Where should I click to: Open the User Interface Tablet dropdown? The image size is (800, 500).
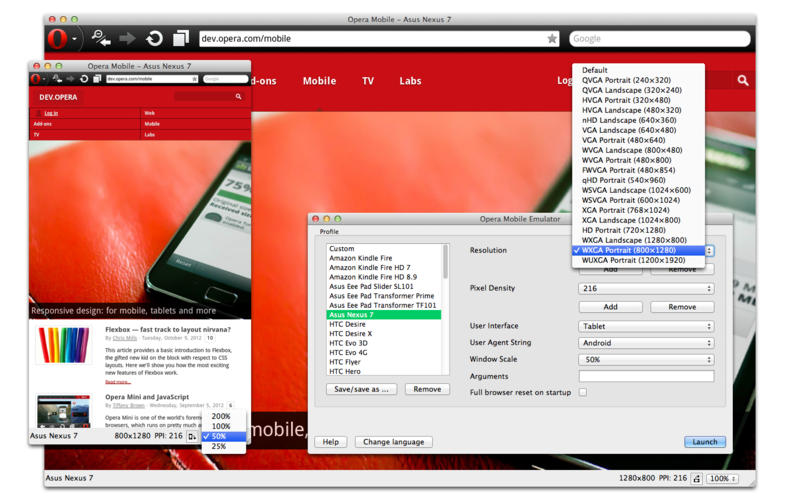click(x=645, y=326)
